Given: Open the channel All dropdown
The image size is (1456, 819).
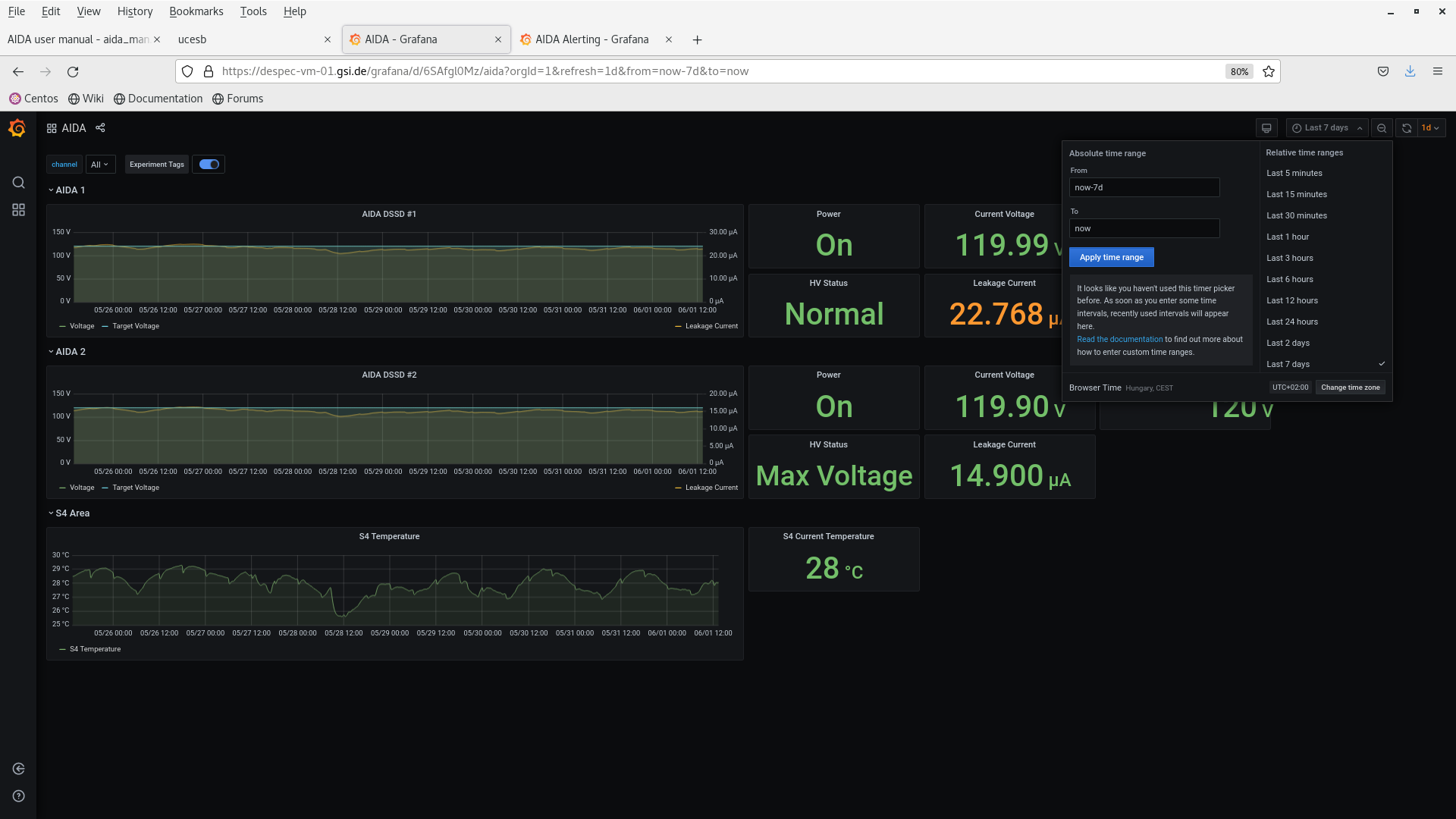Looking at the screenshot, I should [x=100, y=165].
